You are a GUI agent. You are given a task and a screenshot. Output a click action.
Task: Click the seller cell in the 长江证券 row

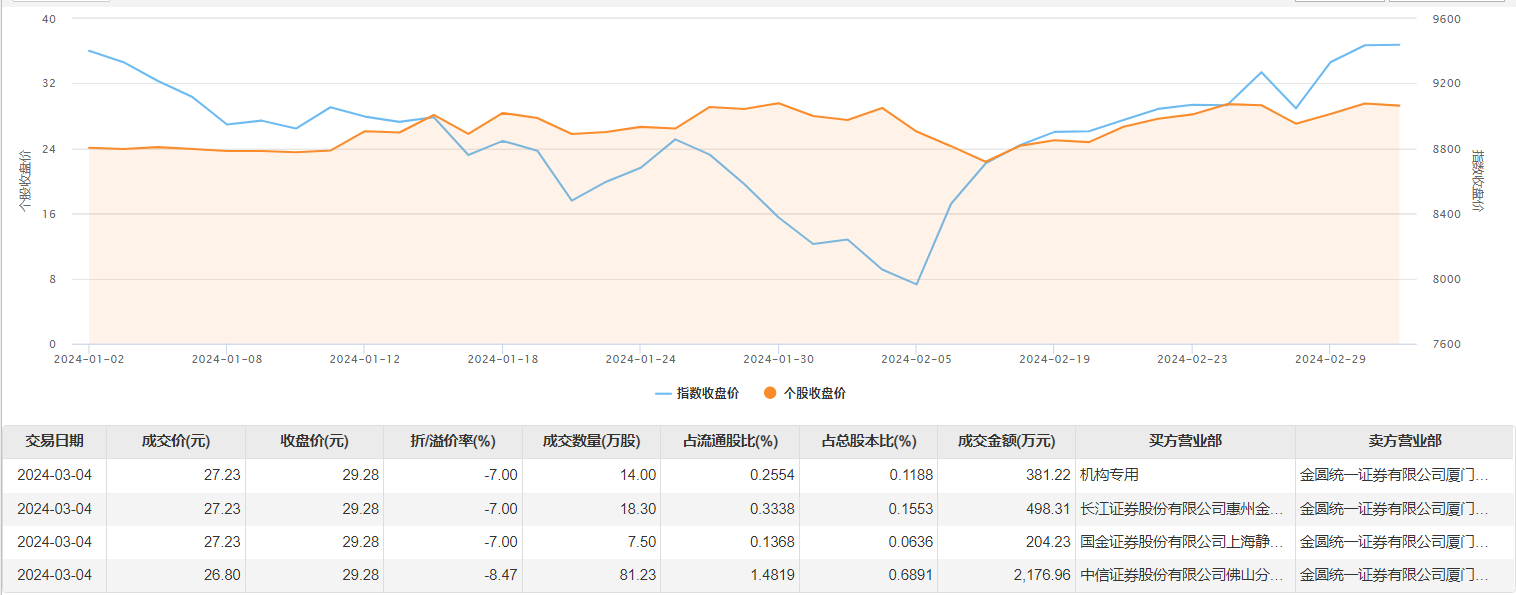tap(1404, 509)
